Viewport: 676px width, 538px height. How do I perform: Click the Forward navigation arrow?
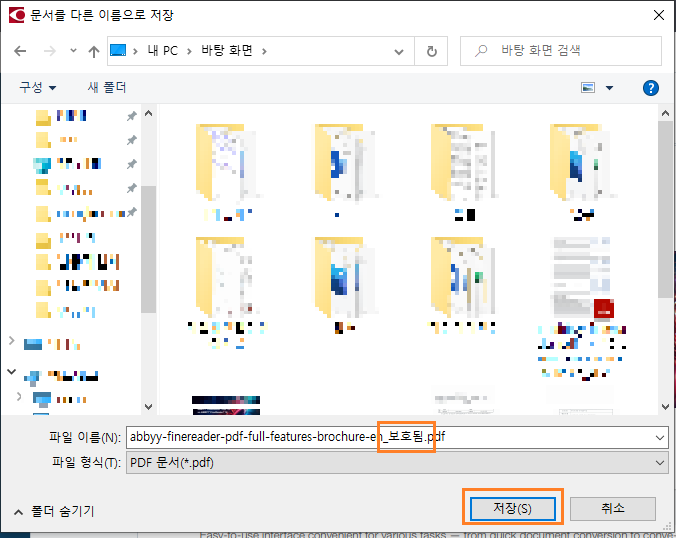(x=50, y=51)
